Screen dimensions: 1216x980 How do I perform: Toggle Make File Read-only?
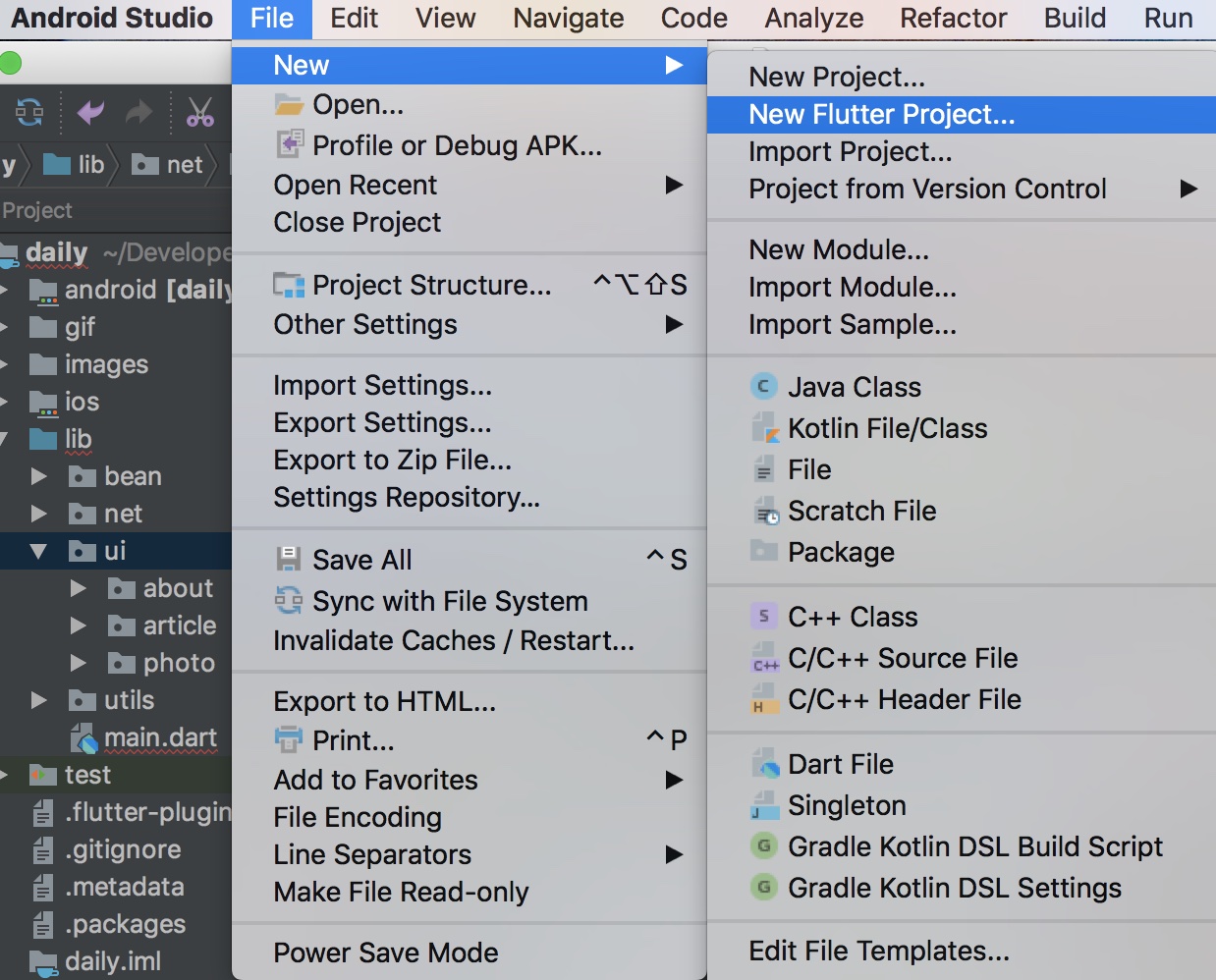pos(470,892)
